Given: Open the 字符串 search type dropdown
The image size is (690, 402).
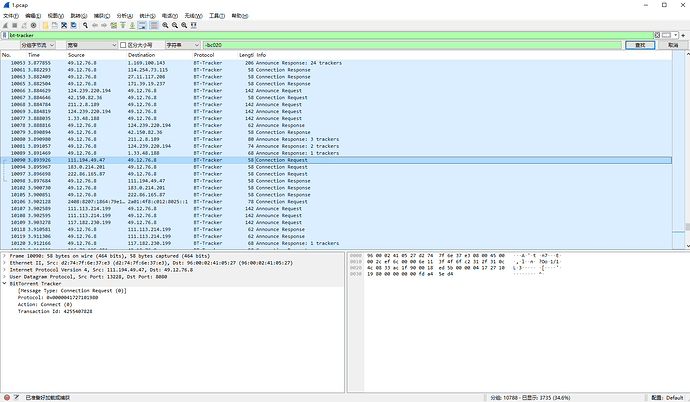Looking at the screenshot, I should (x=183, y=45).
